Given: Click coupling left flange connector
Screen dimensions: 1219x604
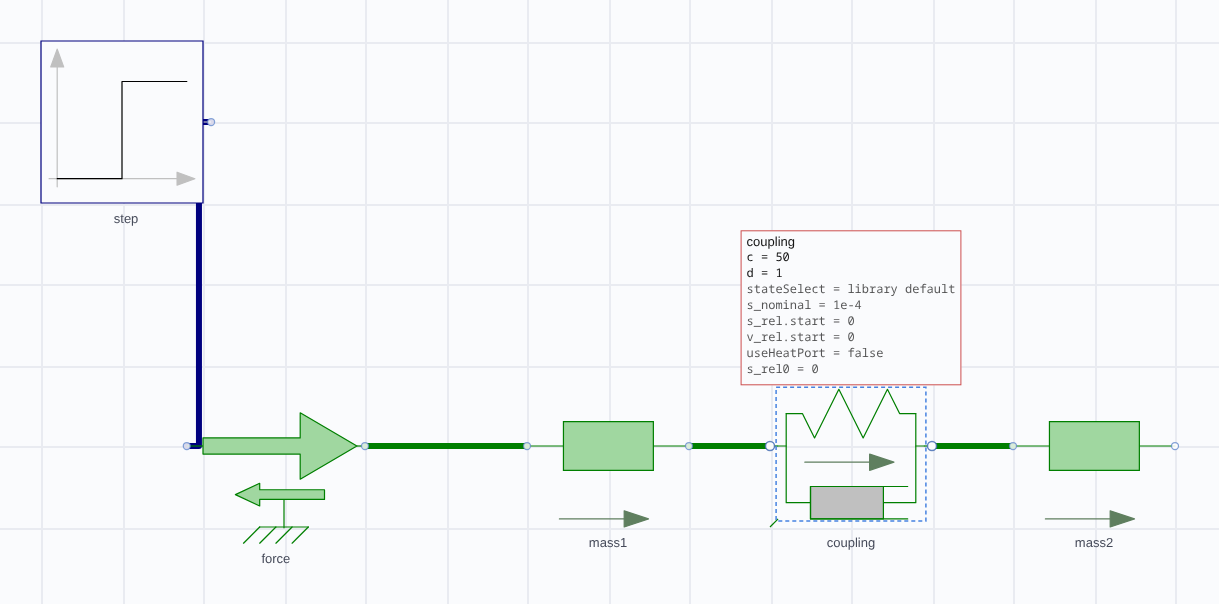Looking at the screenshot, I should [x=770, y=446].
